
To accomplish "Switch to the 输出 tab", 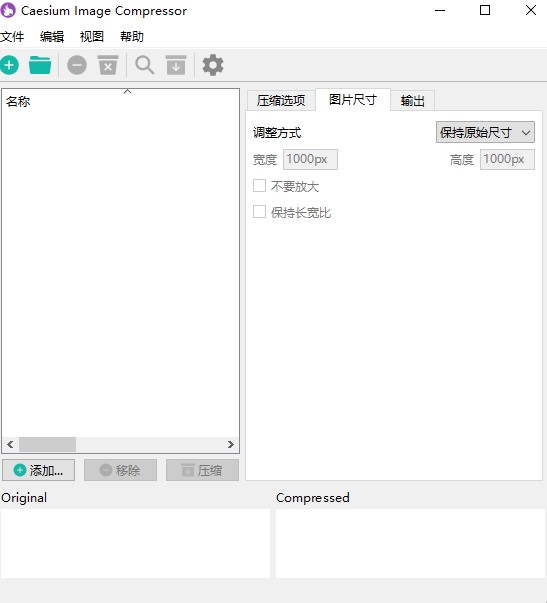I will click(412, 101).
